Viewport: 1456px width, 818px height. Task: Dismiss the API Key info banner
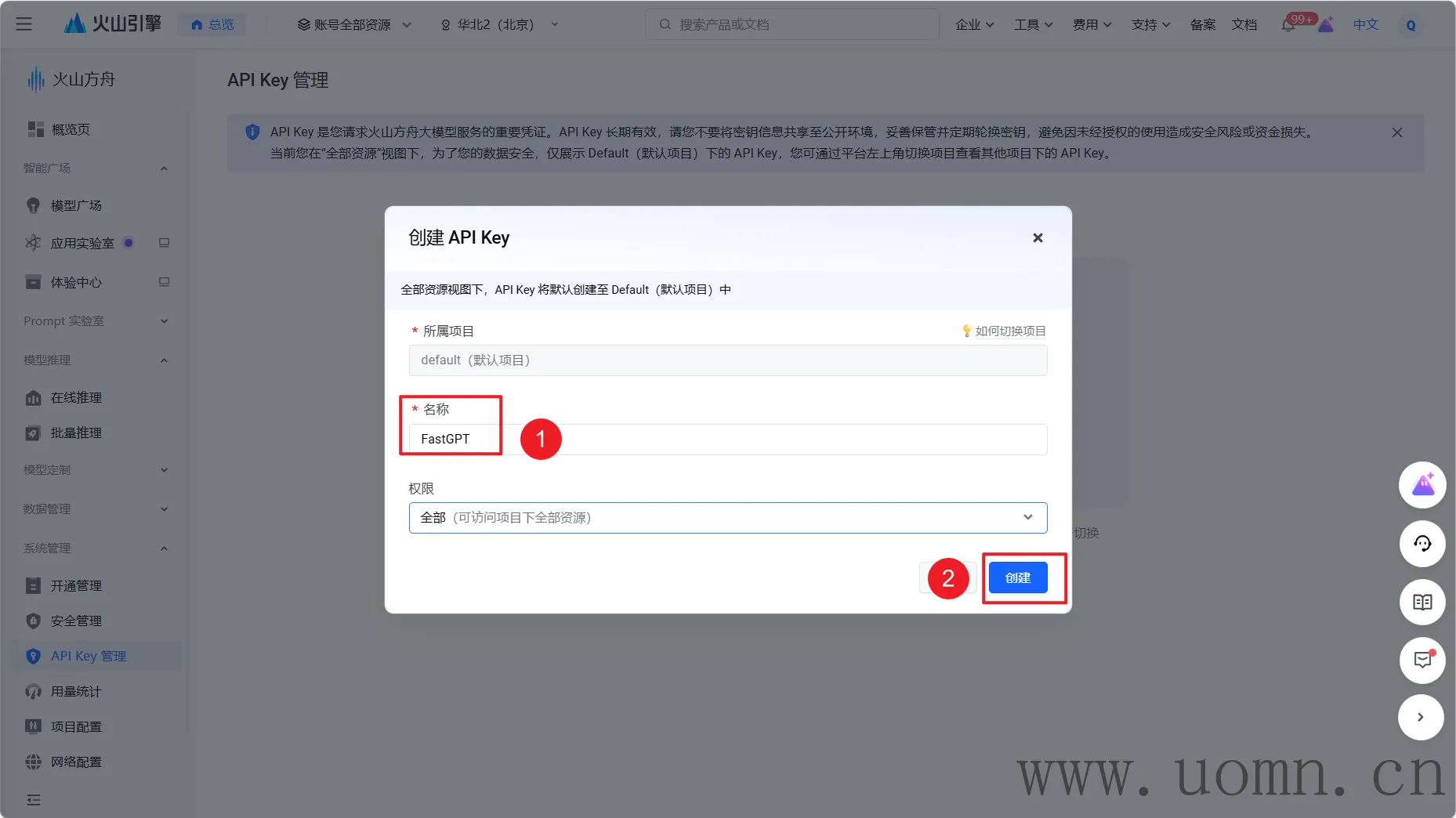pyautogui.click(x=1396, y=132)
